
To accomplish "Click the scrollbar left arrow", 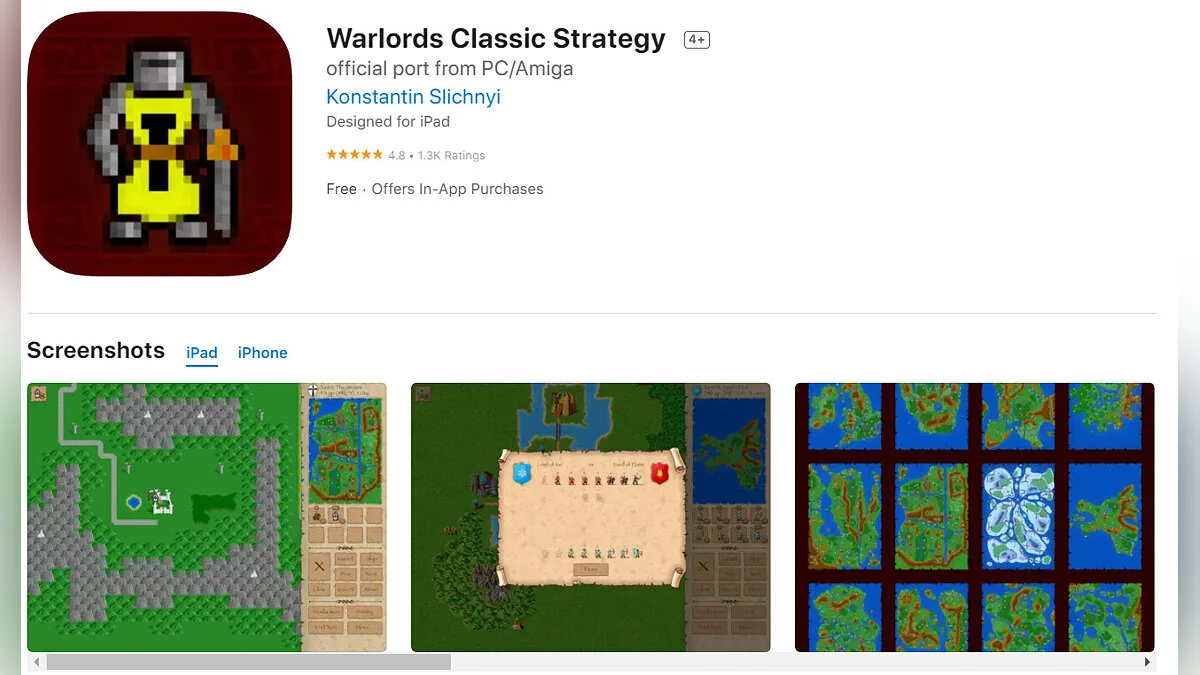I will pos(37,662).
